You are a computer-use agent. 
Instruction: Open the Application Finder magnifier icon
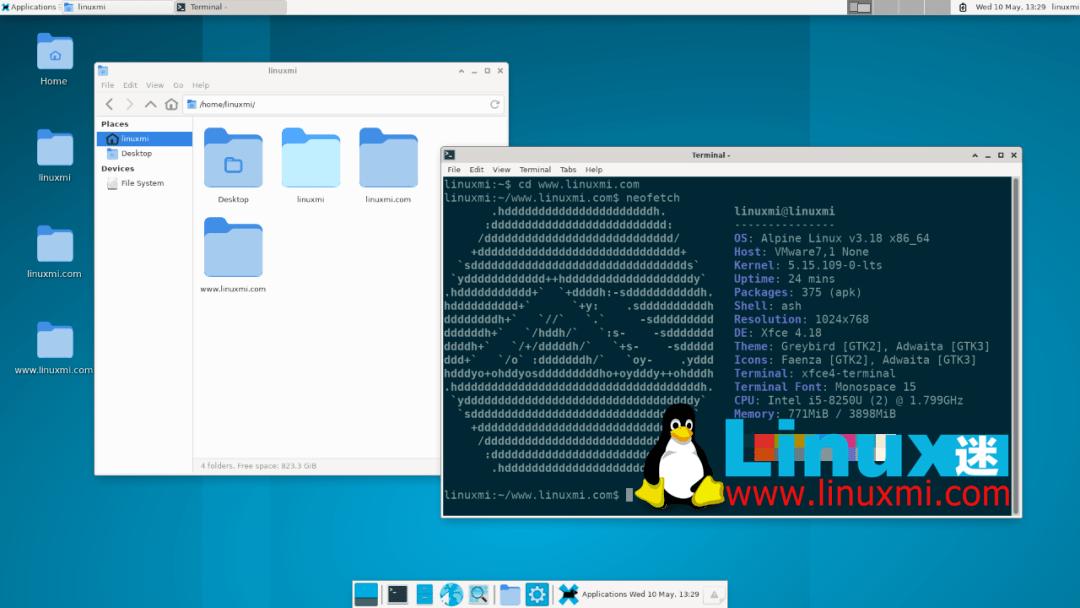tap(479, 594)
